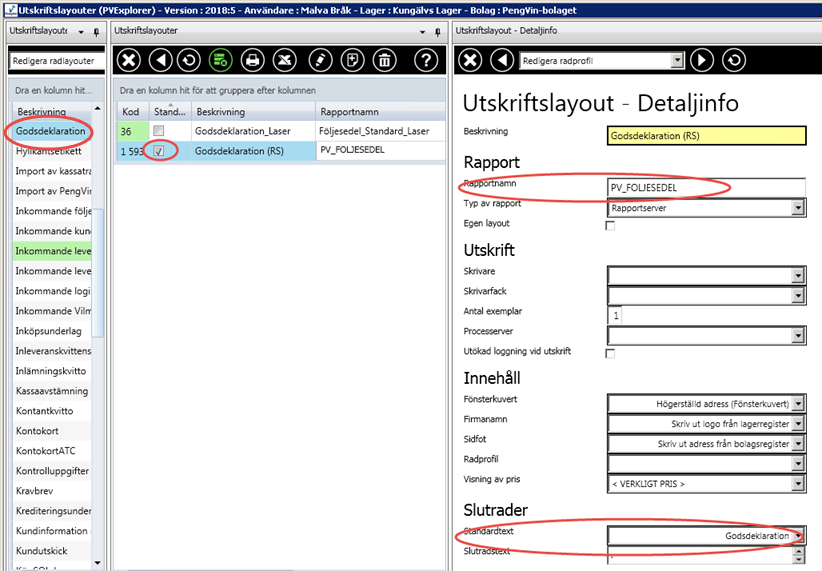
Task: Open the Typ av rapport dropdown
Action: point(797,207)
